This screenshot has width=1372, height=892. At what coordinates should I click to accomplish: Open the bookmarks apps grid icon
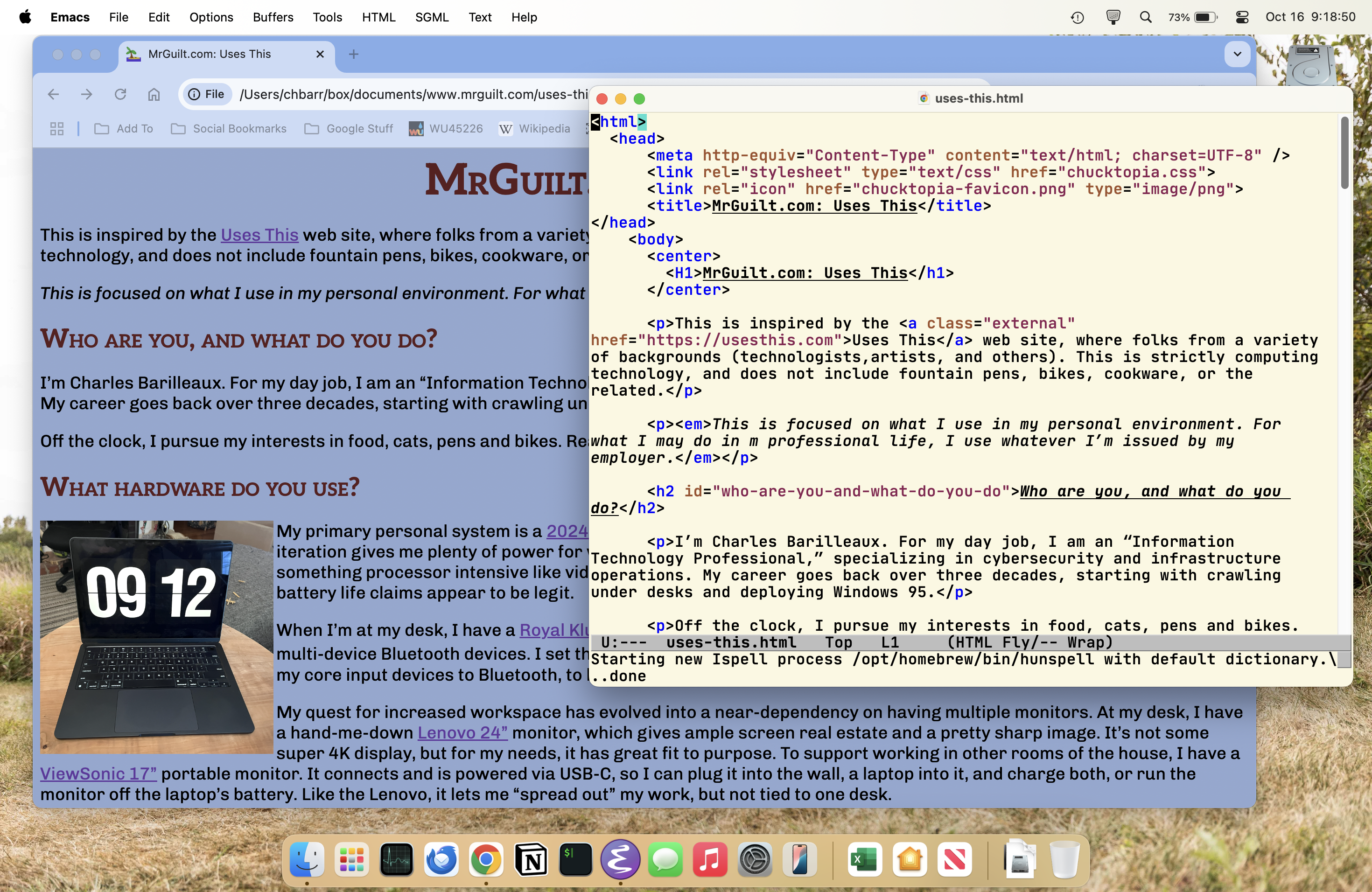56,128
